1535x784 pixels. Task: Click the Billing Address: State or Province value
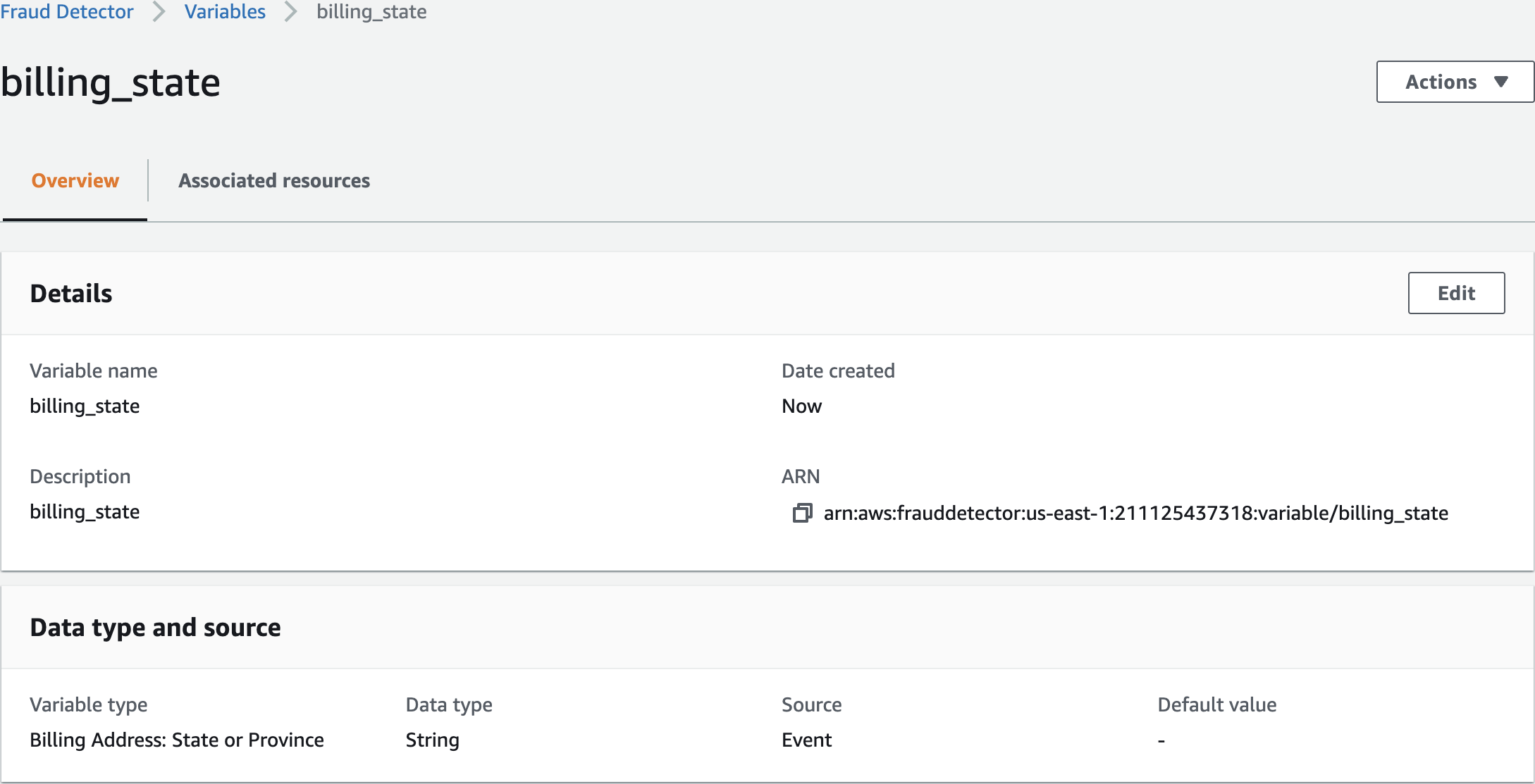[177, 740]
